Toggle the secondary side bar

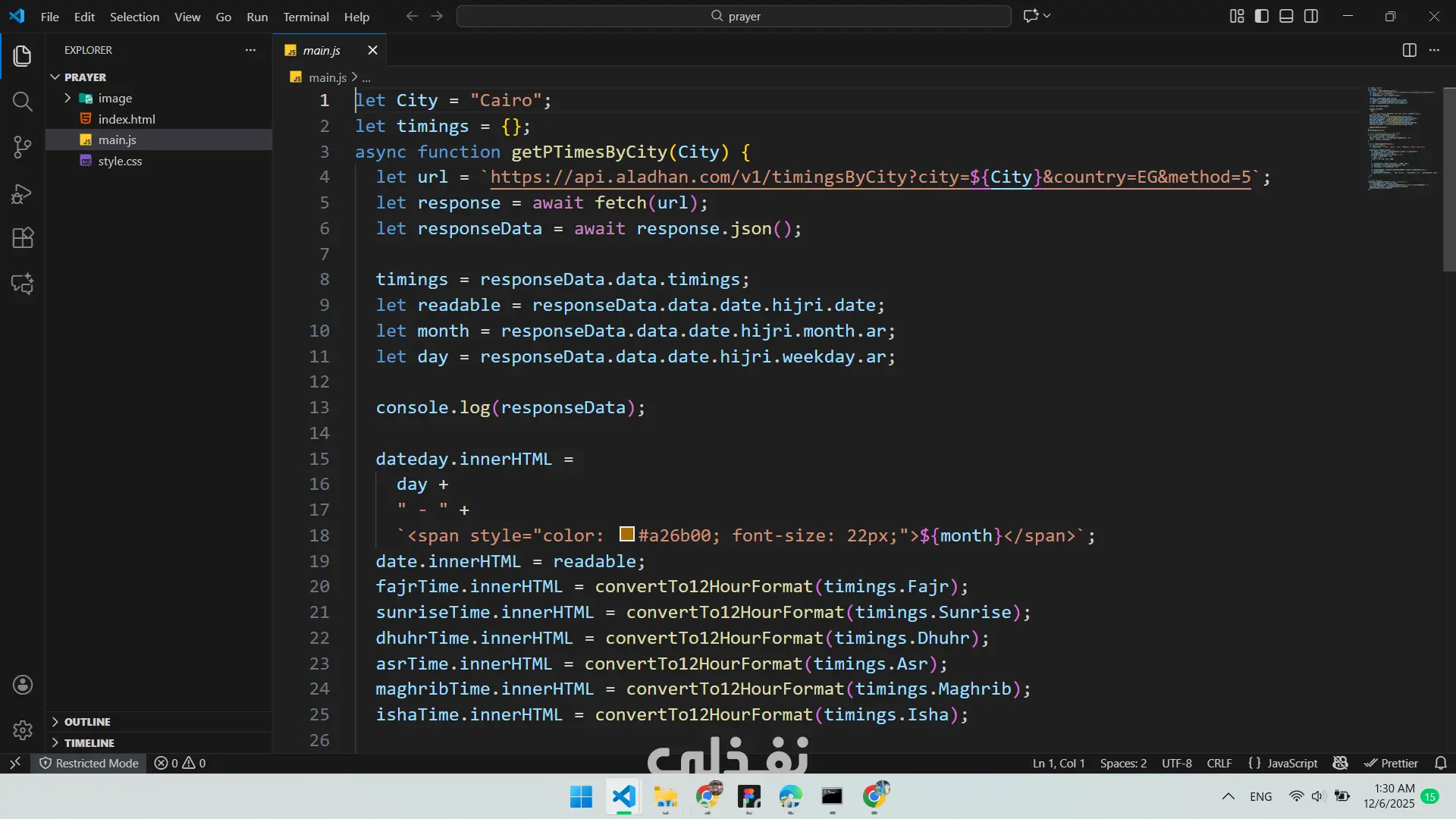click(1311, 16)
